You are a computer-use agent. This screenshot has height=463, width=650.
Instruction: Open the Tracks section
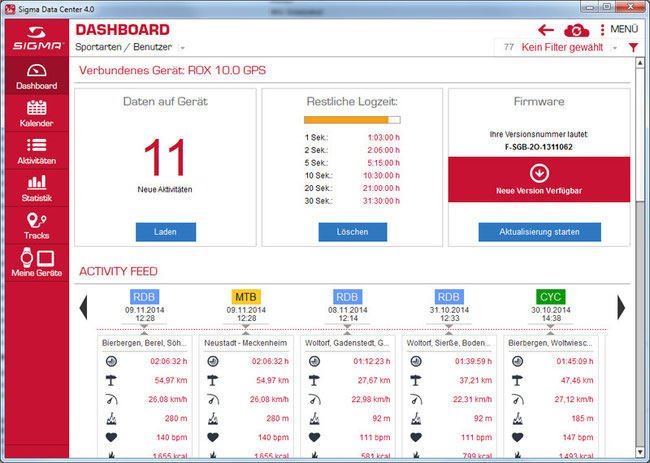[x=36, y=225]
